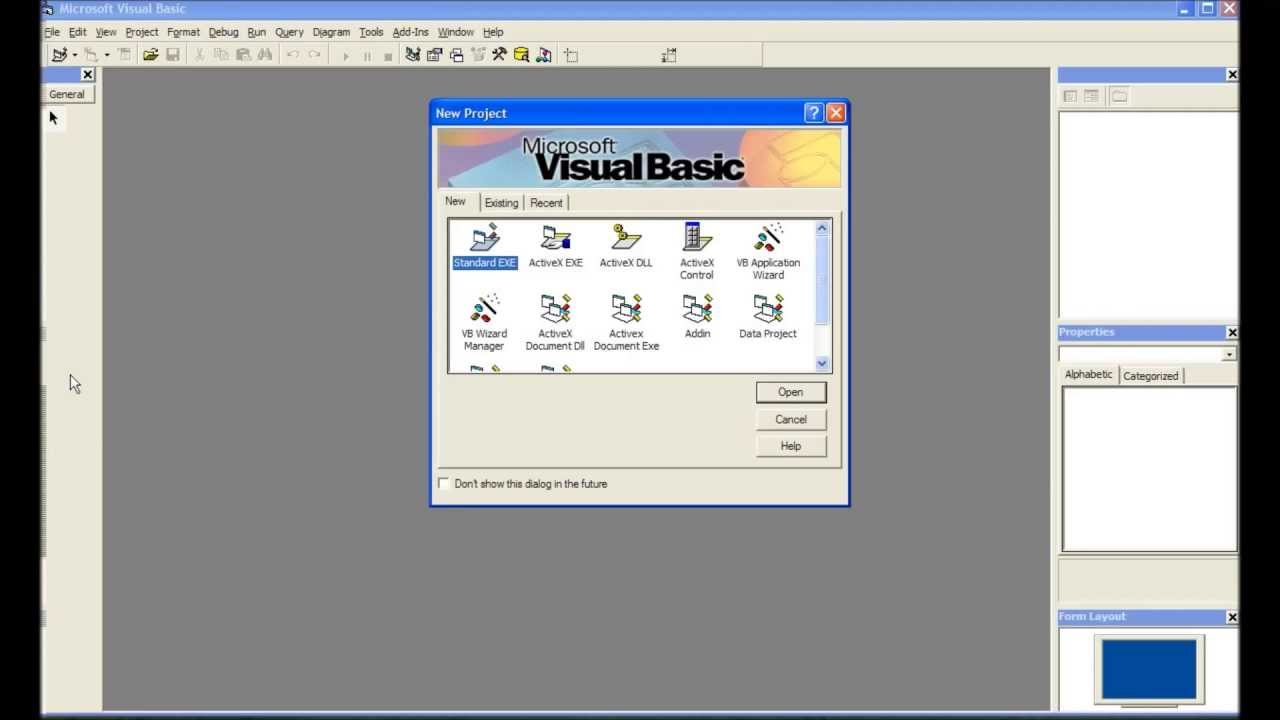Image resolution: width=1280 pixels, height=720 pixels.
Task: Select the ActiveX EXE project type
Action: click(555, 246)
